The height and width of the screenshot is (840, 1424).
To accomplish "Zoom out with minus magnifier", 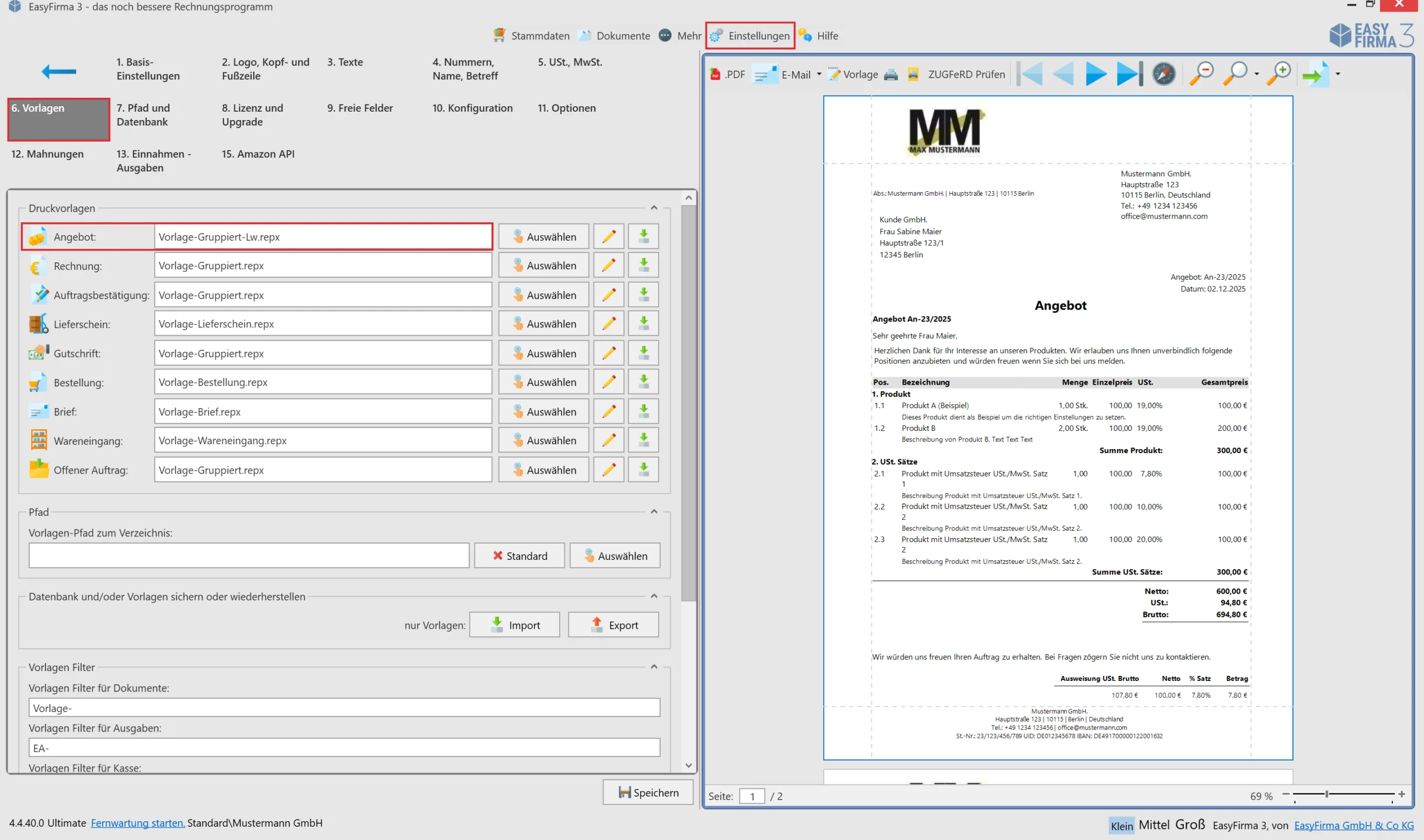I will (x=1201, y=74).
